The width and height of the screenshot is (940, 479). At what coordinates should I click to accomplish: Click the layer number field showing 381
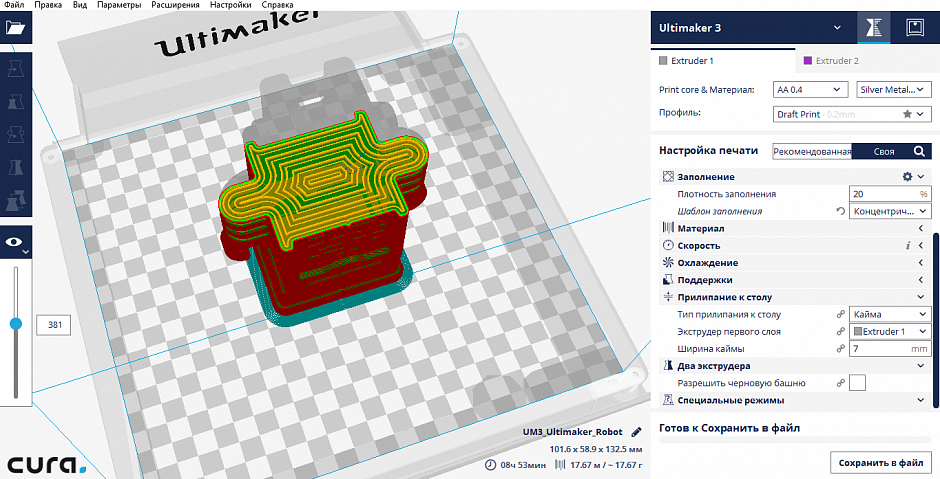[x=55, y=325]
